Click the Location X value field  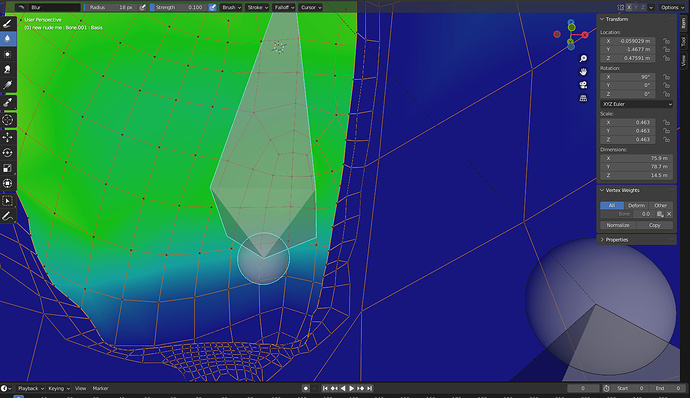coord(628,41)
